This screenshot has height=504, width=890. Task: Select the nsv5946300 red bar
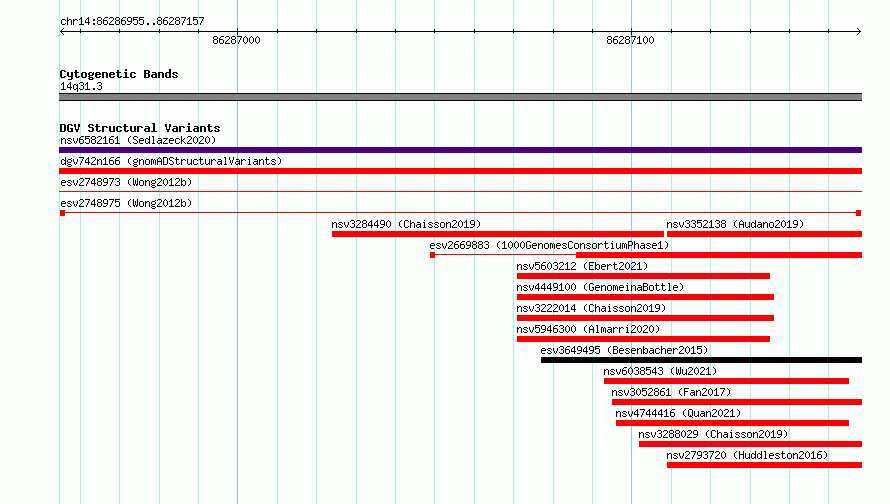tap(643, 339)
